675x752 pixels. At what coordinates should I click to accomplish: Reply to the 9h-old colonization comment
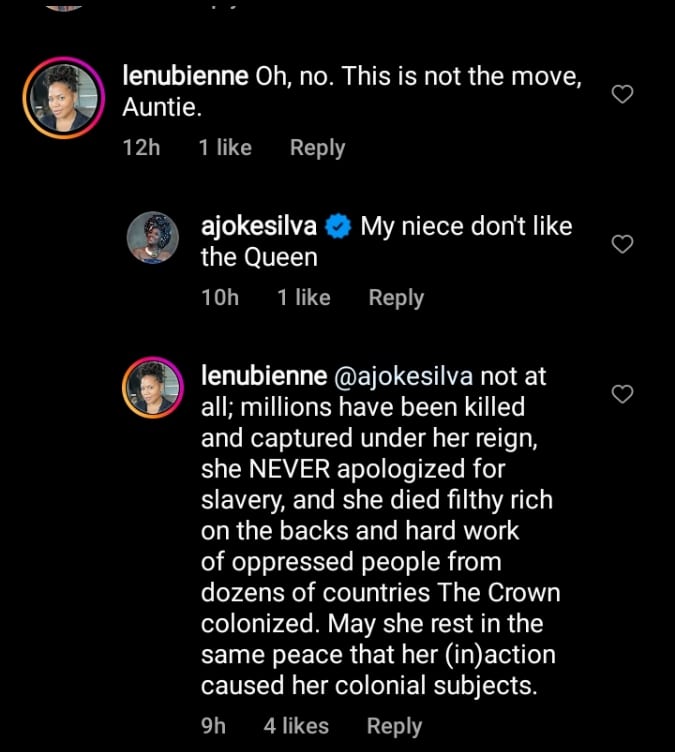coord(394,727)
